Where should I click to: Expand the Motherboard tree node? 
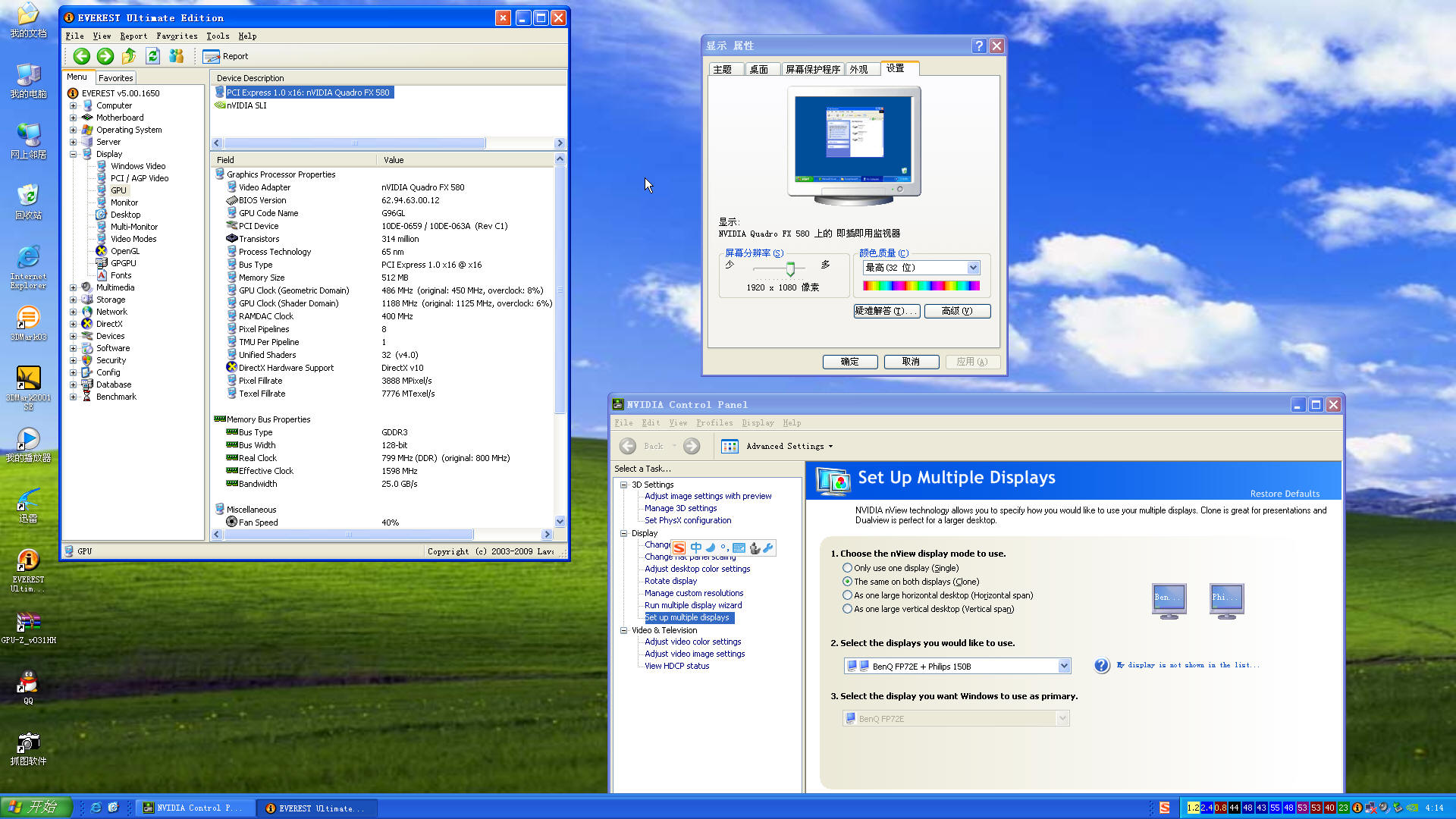(73, 118)
